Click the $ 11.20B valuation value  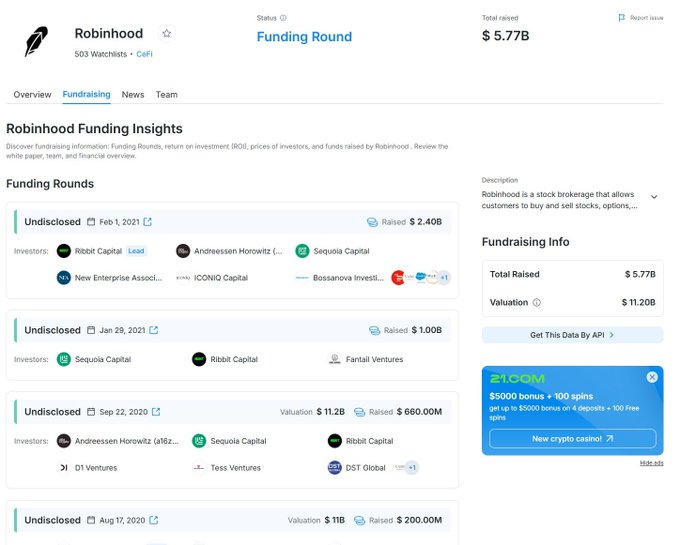point(638,303)
